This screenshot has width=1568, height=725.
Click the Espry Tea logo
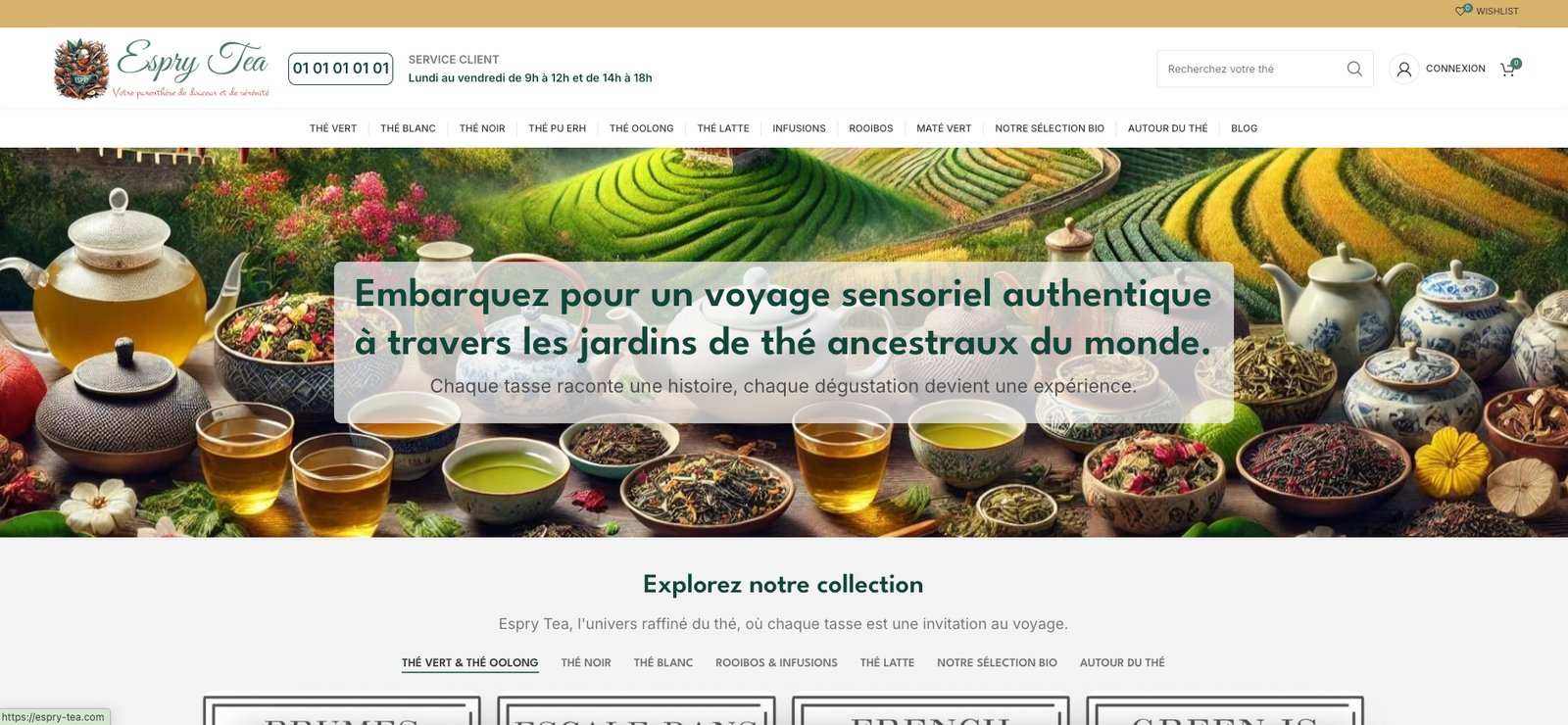162,69
